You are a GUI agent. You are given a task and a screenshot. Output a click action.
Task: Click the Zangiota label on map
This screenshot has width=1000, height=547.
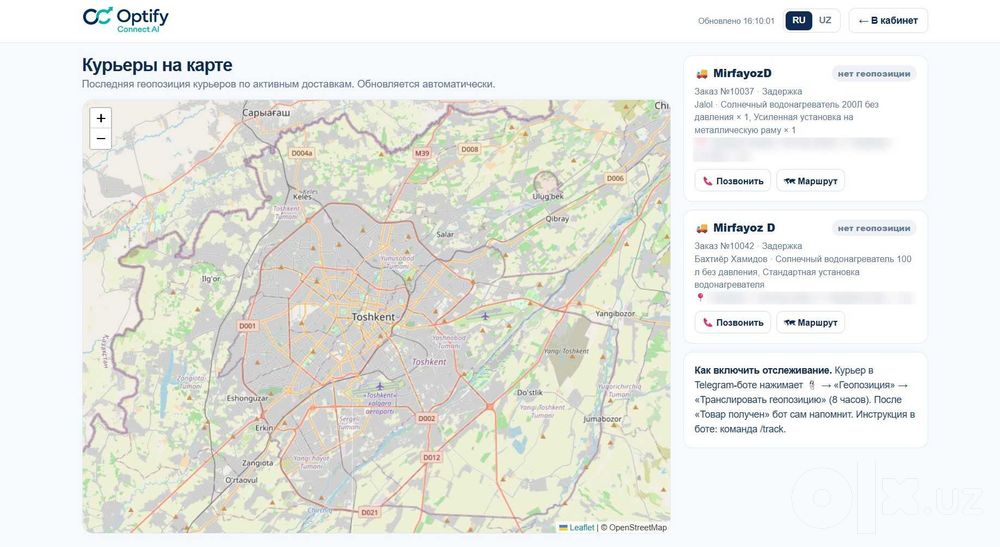click(257, 463)
